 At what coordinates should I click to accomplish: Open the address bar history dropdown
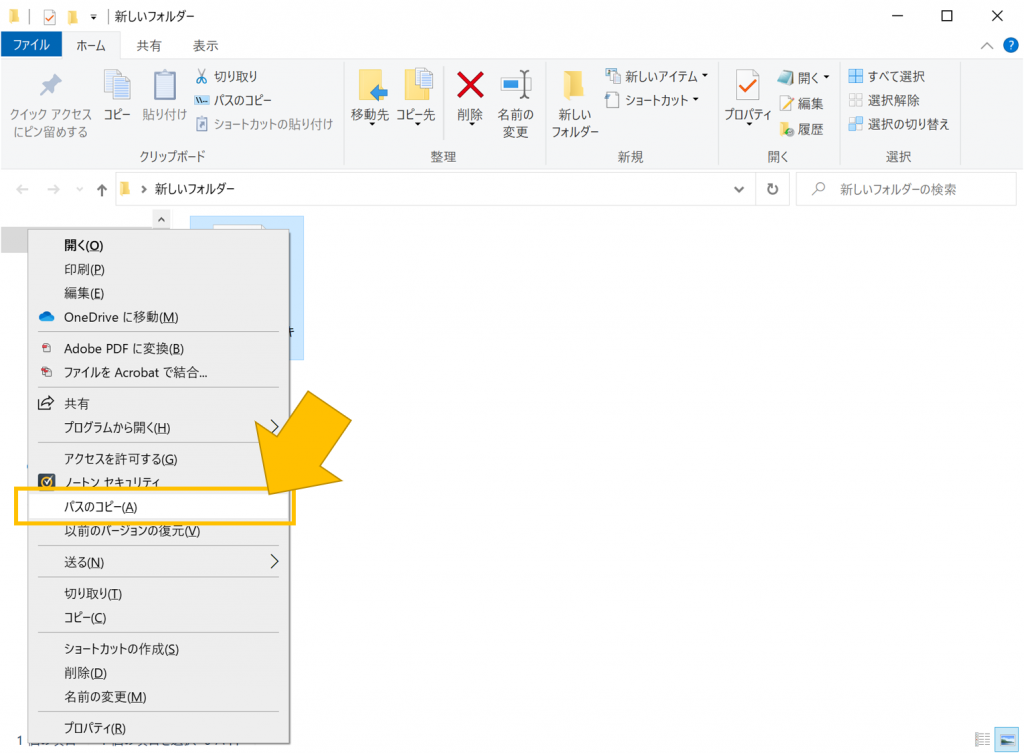(x=739, y=189)
